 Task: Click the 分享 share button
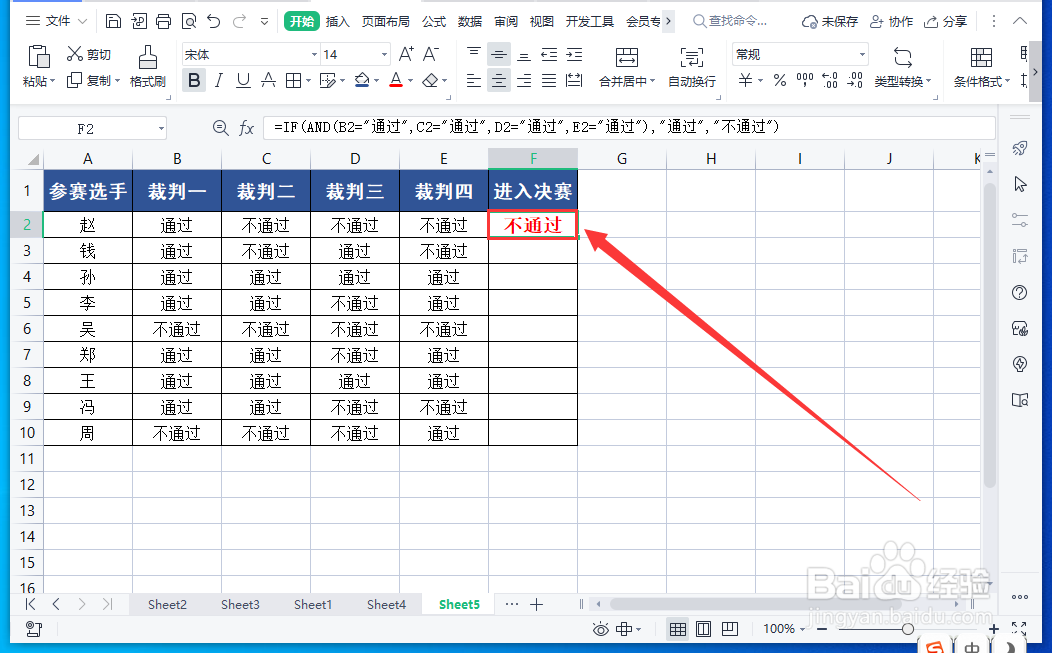[945, 21]
